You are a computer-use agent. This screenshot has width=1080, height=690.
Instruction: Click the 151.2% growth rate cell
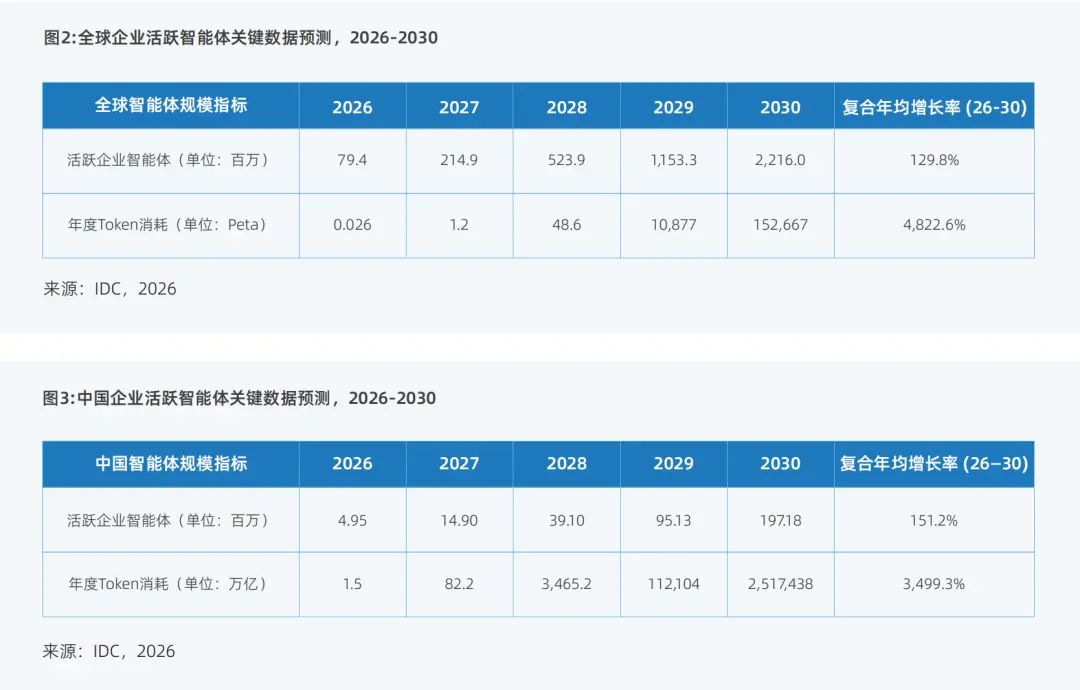tap(934, 521)
